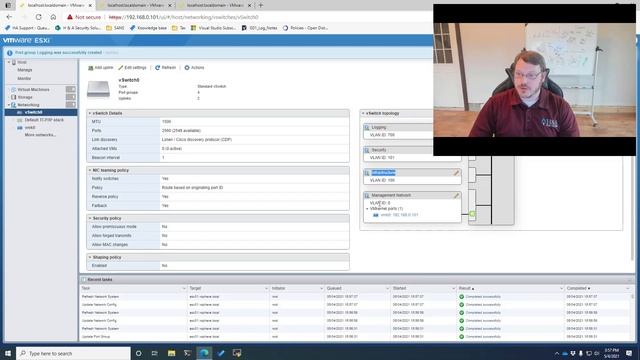Open Task View on taskbar
640x360 pixels.
pyautogui.click(x=154, y=353)
